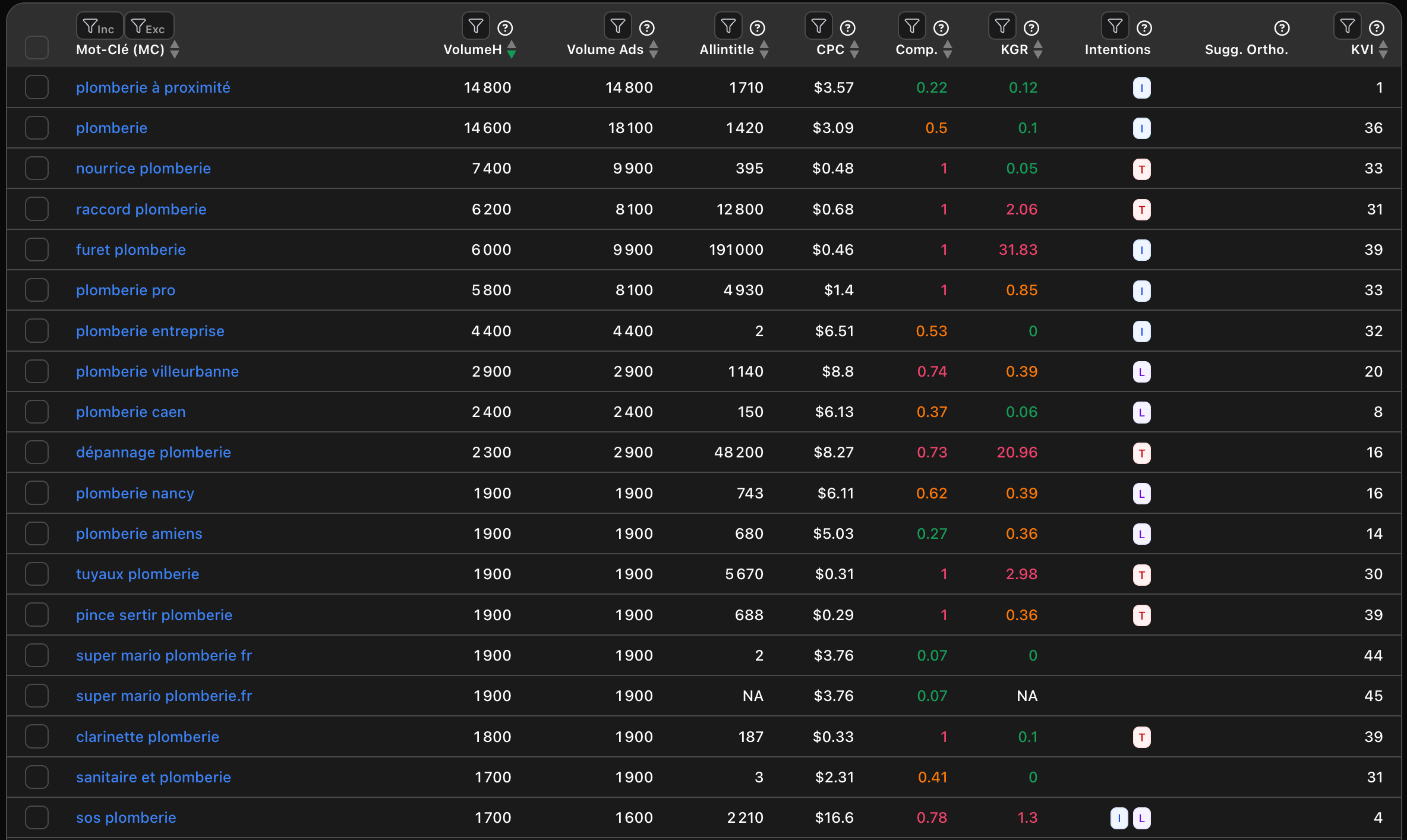Click the Allintitle help question mark
Image resolution: width=1407 pixels, height=840 pixels.
click(757, 28)
